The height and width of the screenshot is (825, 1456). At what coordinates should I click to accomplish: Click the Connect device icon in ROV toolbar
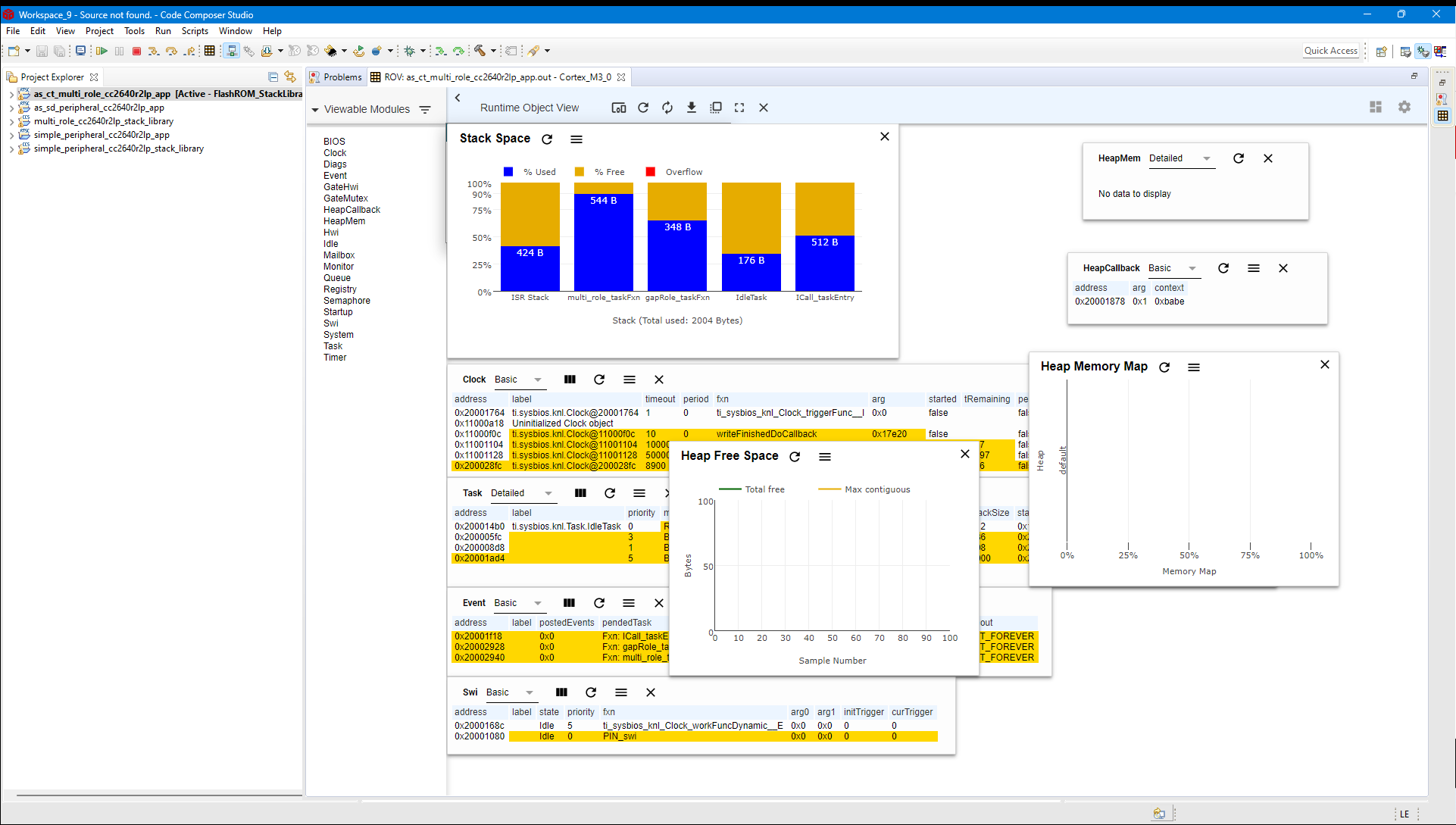[x=619, y=108]
